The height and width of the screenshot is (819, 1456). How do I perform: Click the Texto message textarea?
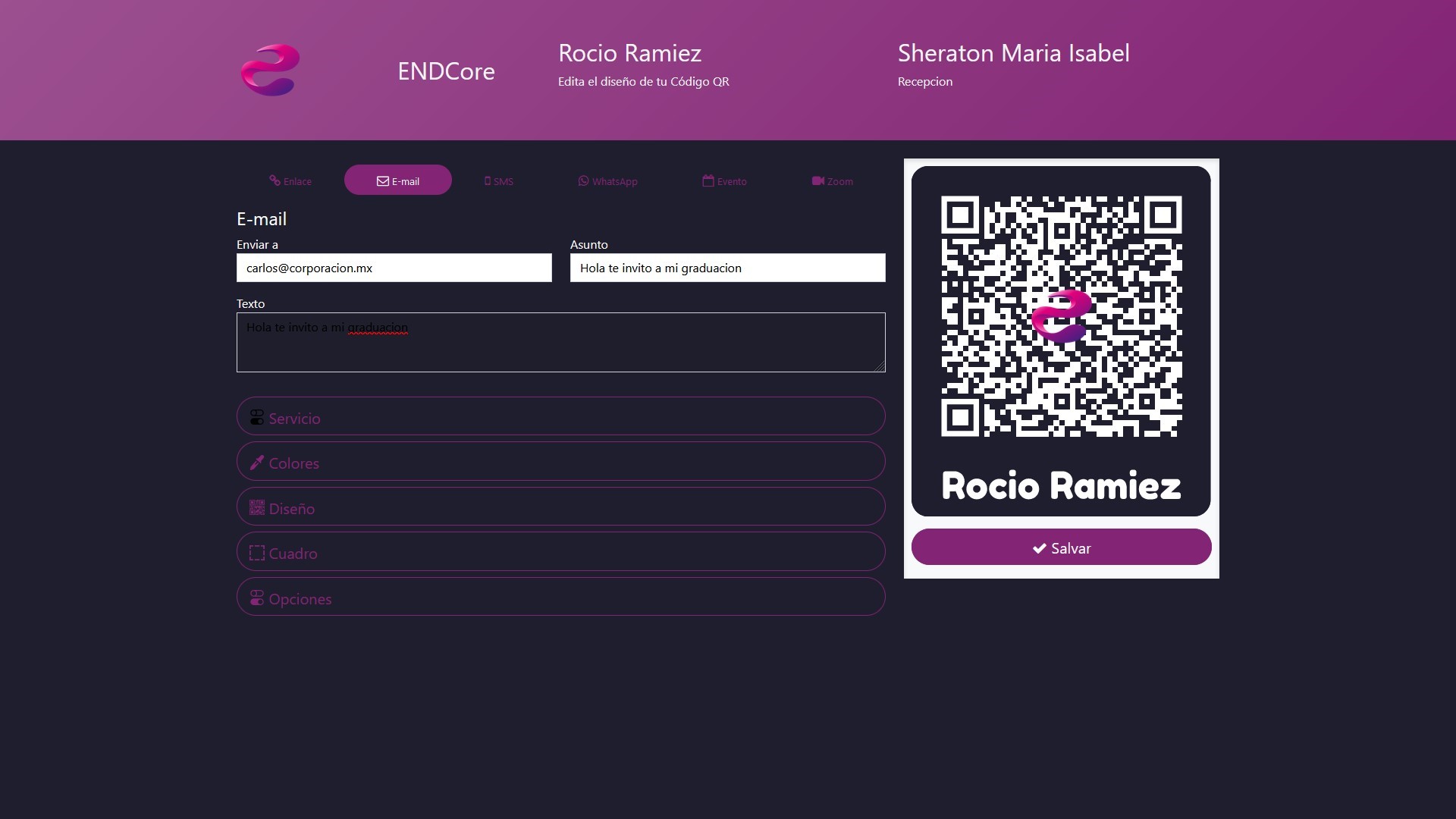561,342
